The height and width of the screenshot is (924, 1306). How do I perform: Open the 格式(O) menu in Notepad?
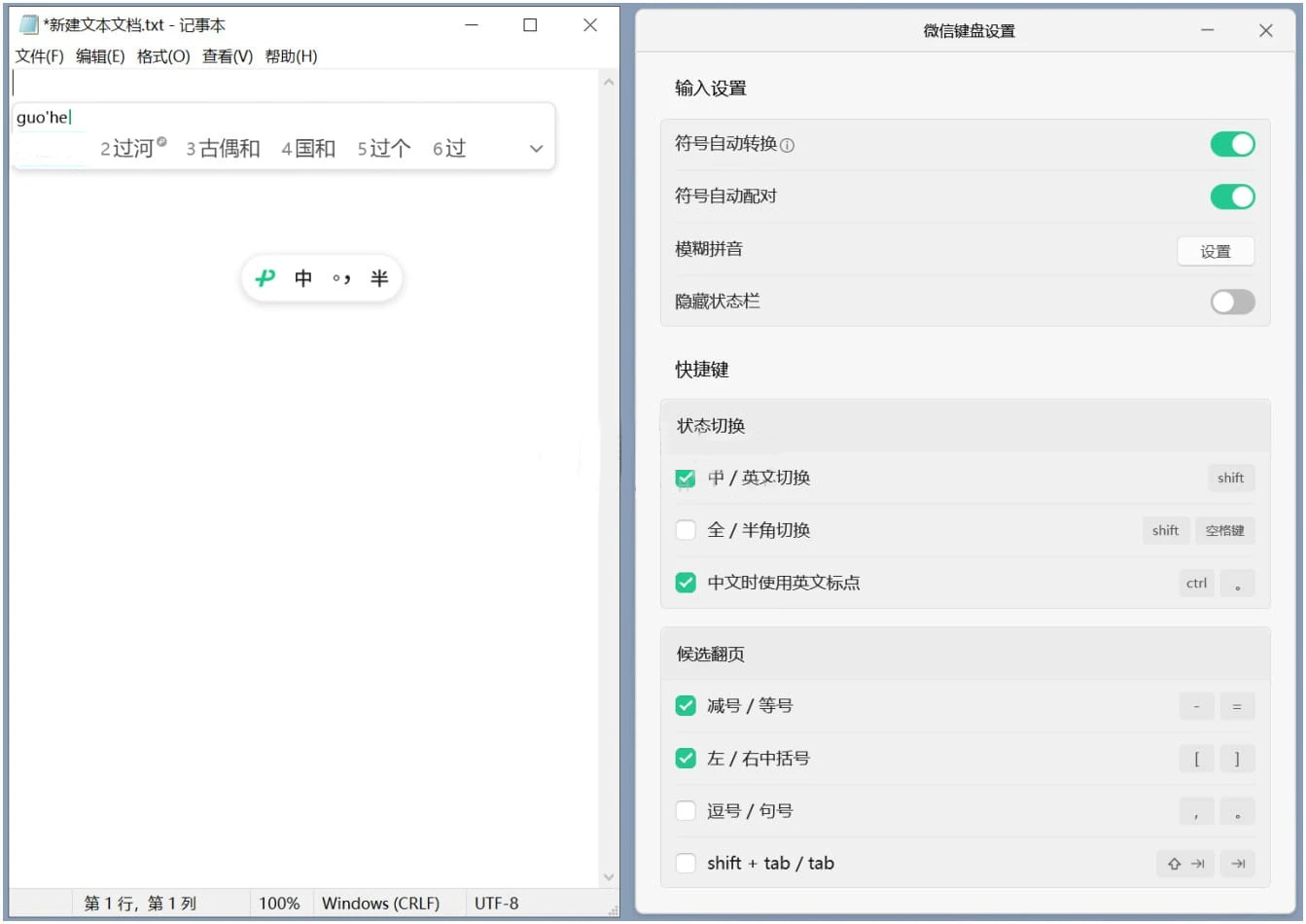tap(161, 55)
